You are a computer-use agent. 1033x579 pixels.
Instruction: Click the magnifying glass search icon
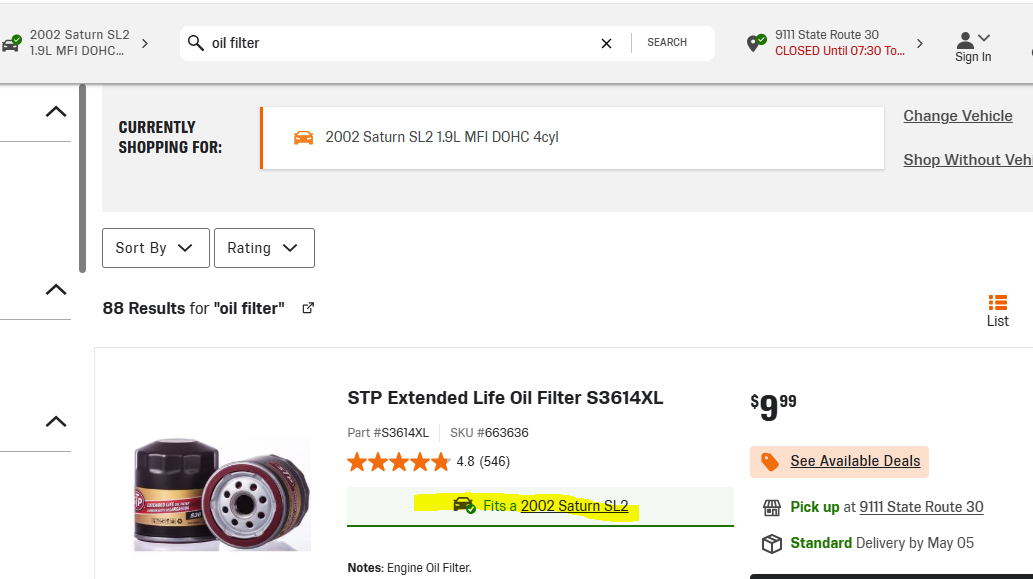point(196,43)
